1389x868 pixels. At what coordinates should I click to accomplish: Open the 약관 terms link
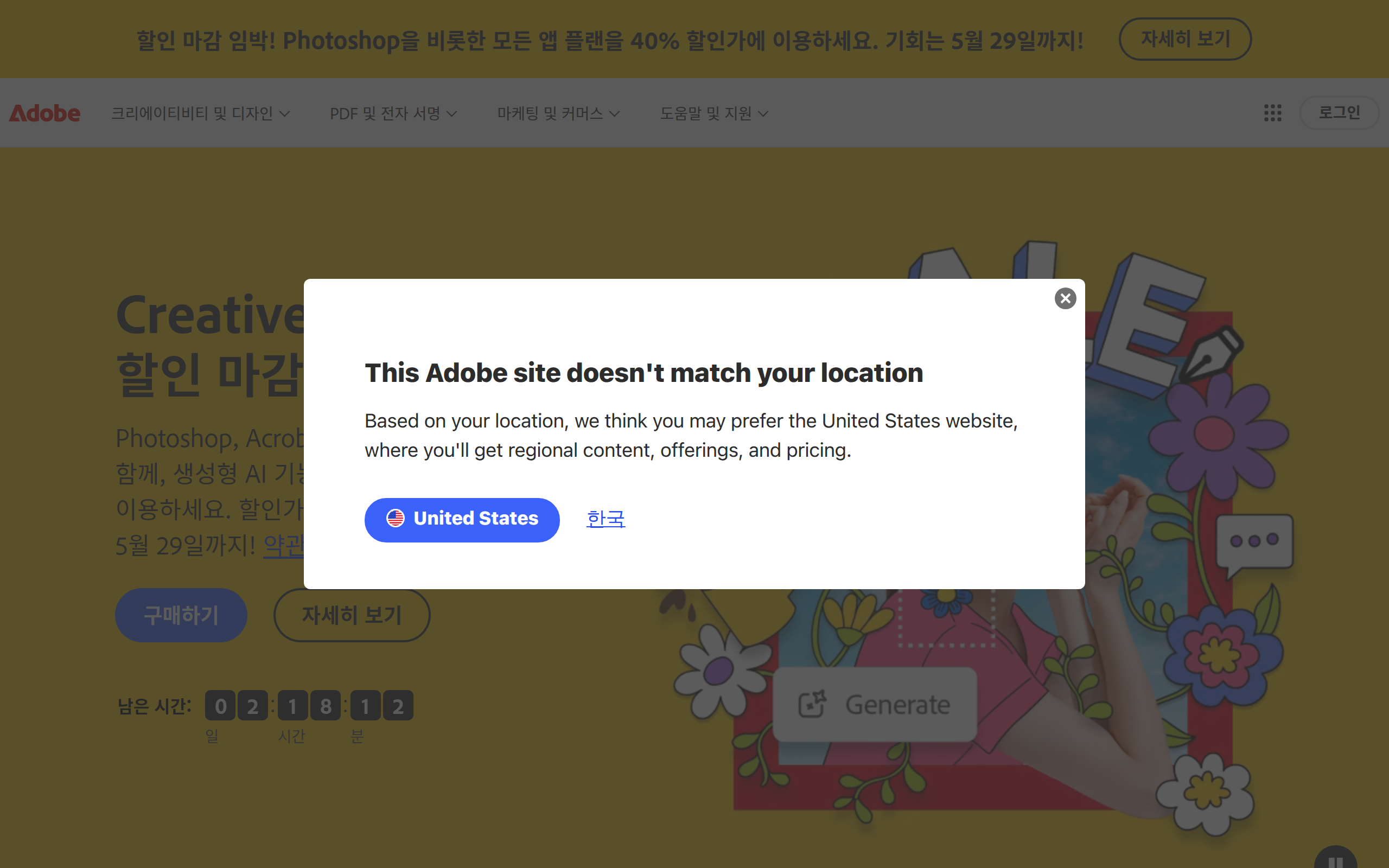tap(284, 545)
